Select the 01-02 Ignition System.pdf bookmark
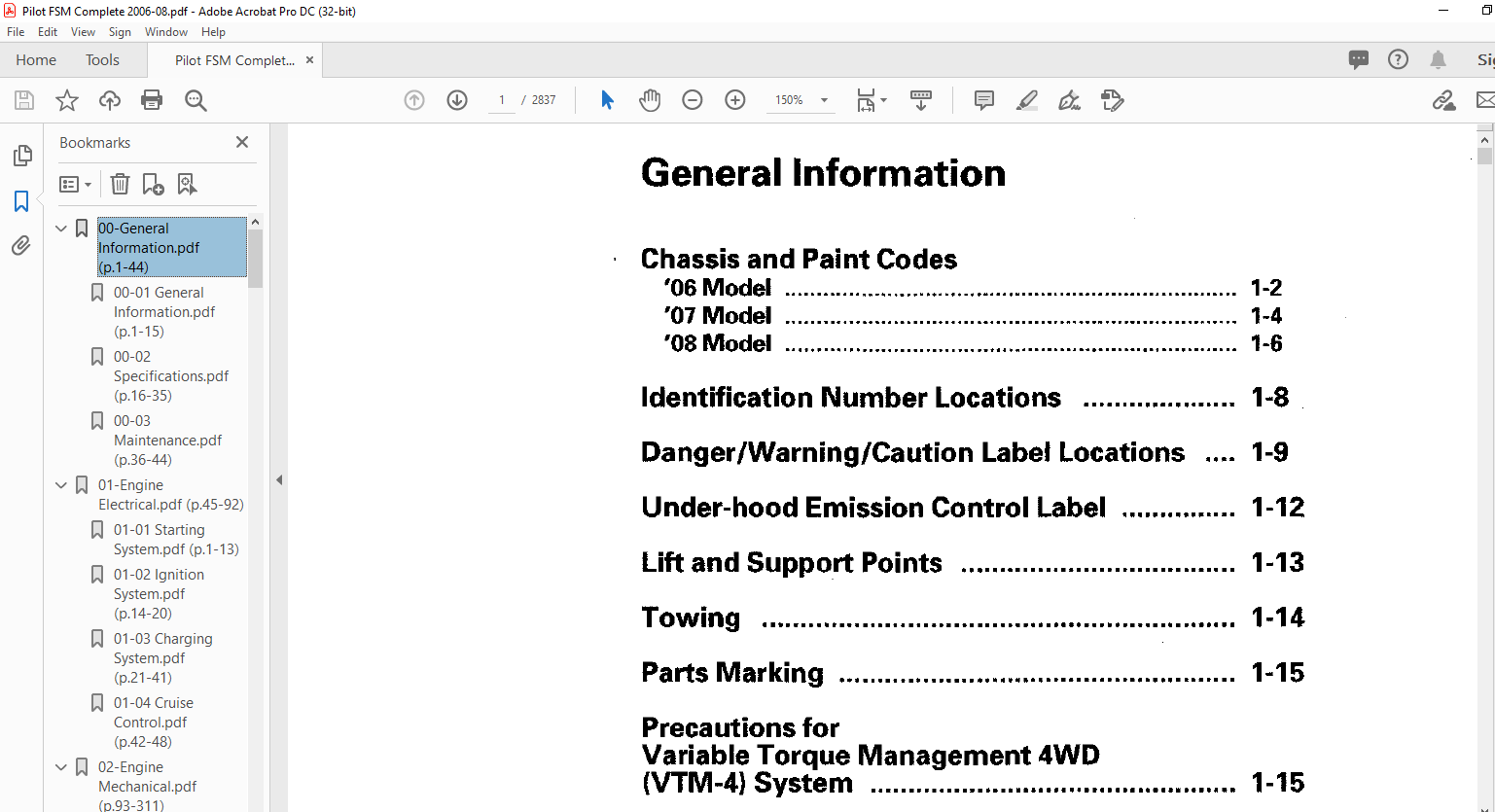Viewport: 1495px width, 812px height. coord(159,594)
